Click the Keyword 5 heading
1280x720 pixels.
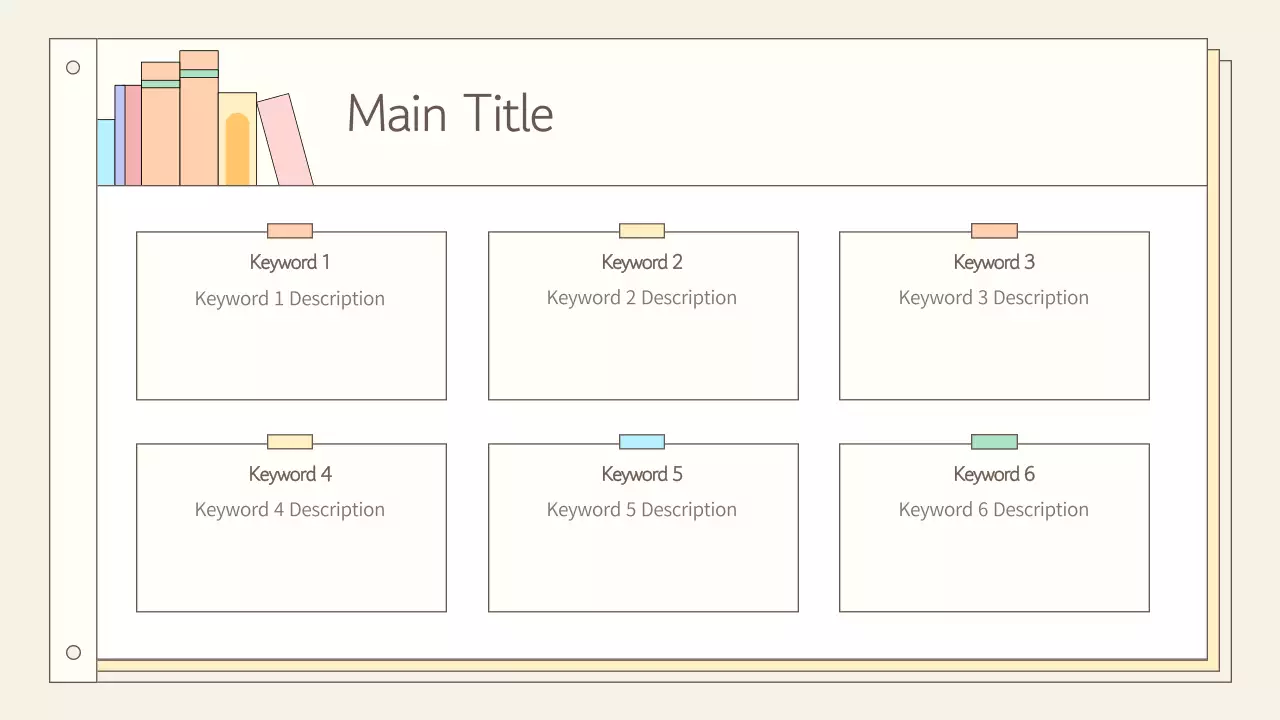(x=642, y=474)
